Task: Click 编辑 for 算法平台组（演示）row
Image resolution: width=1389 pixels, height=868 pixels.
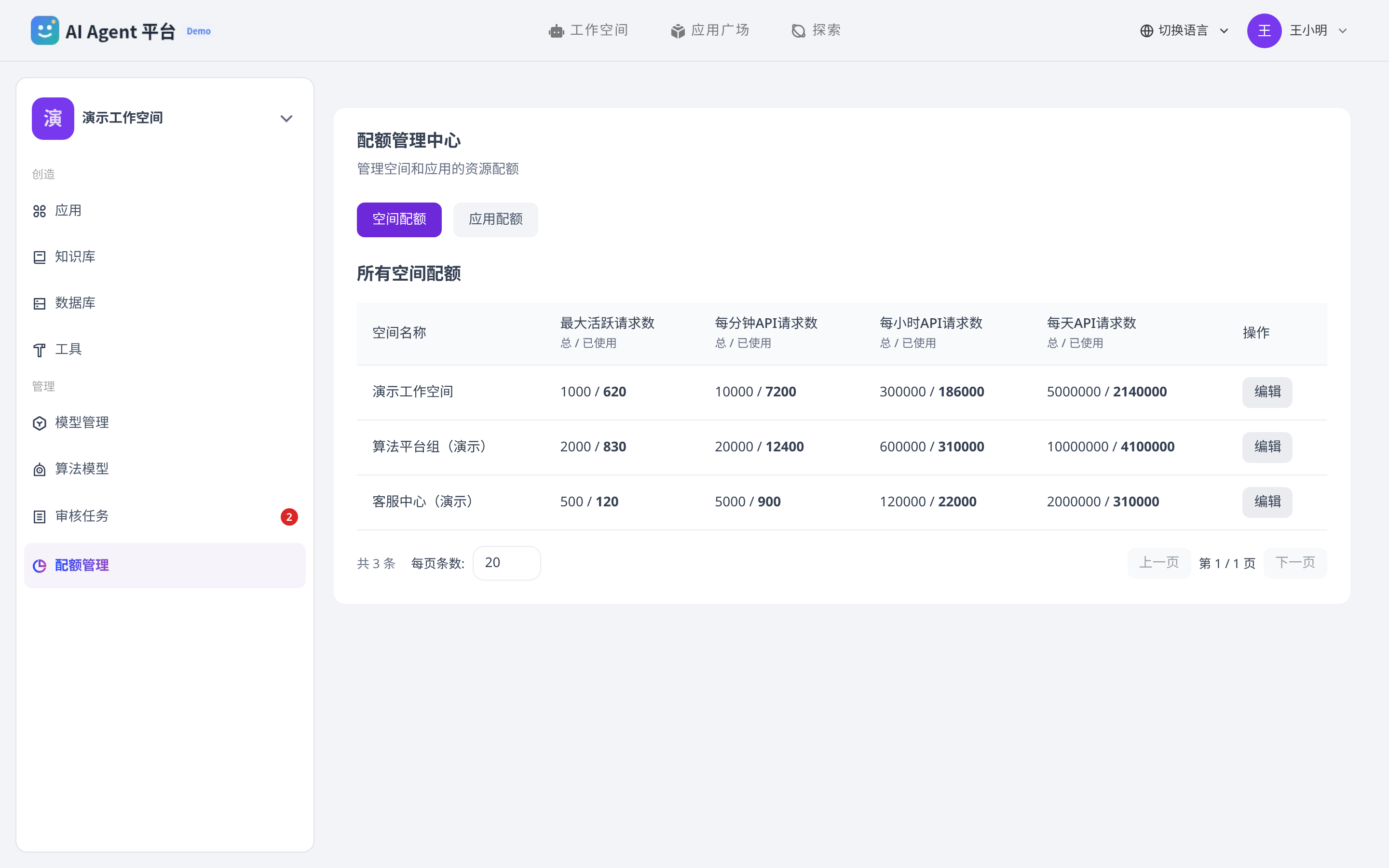Action: [x=1267, y=447]
